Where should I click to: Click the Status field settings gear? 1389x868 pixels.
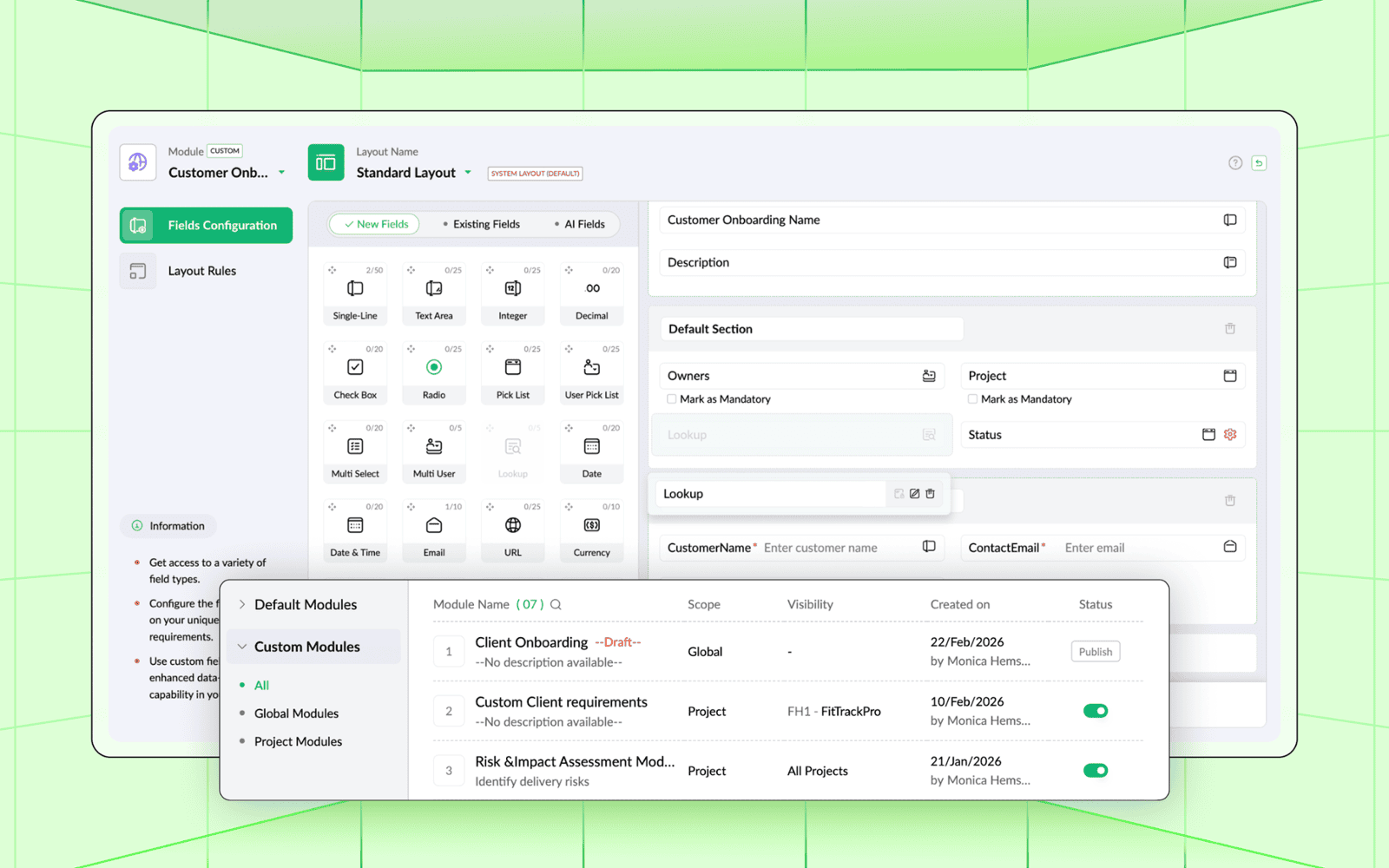(x=1230, y=435)
